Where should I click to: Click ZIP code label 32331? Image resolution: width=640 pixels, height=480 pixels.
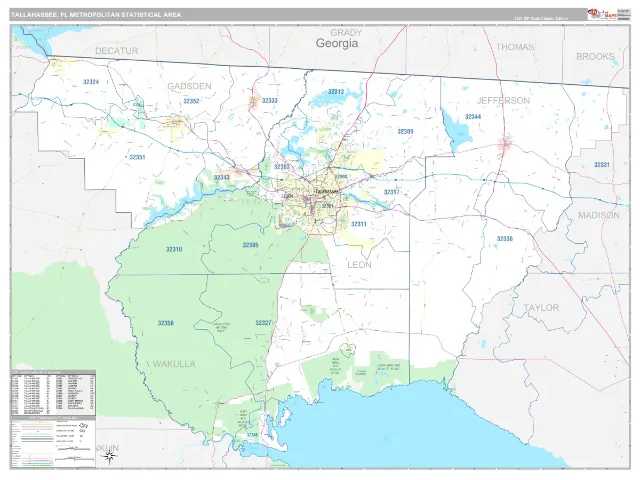click(x=602, y=165)
